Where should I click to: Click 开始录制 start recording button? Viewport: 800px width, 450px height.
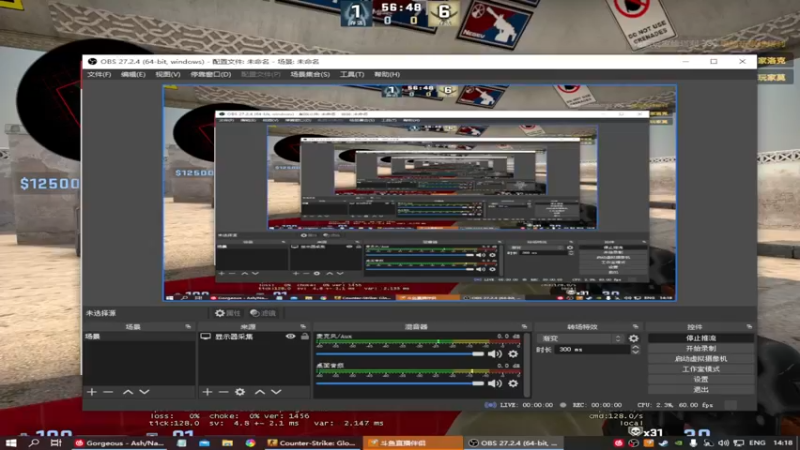[701, 348]
